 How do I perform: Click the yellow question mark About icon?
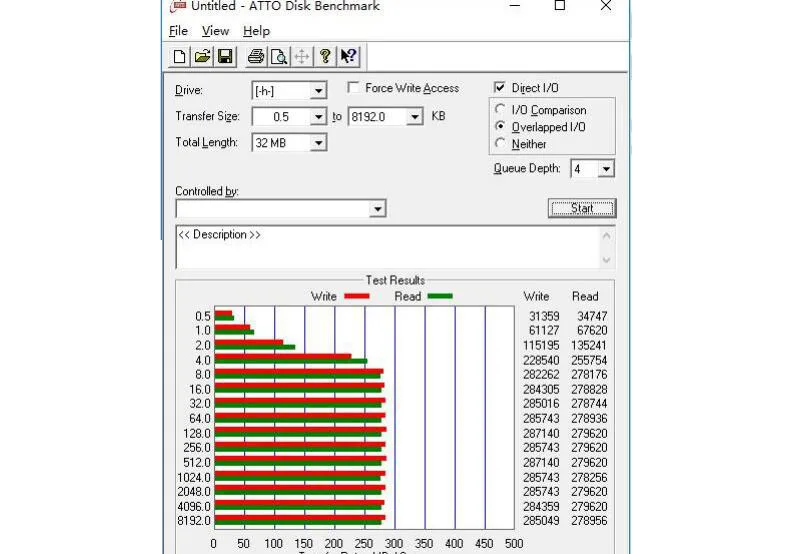coord(325,56)
